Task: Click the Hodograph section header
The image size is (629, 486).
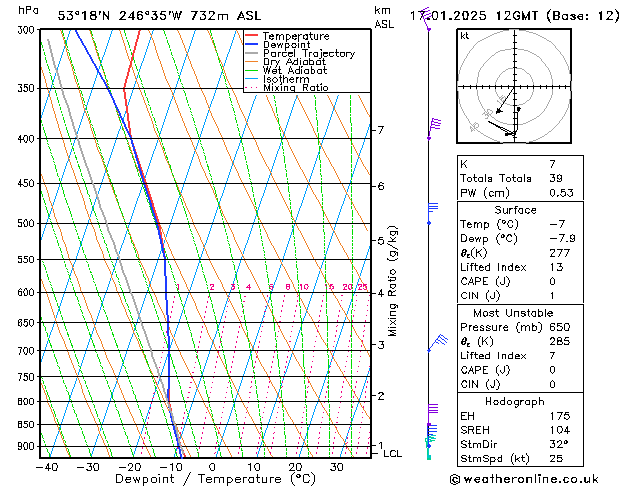Action: pyautogui.click(x=514, y=401)
